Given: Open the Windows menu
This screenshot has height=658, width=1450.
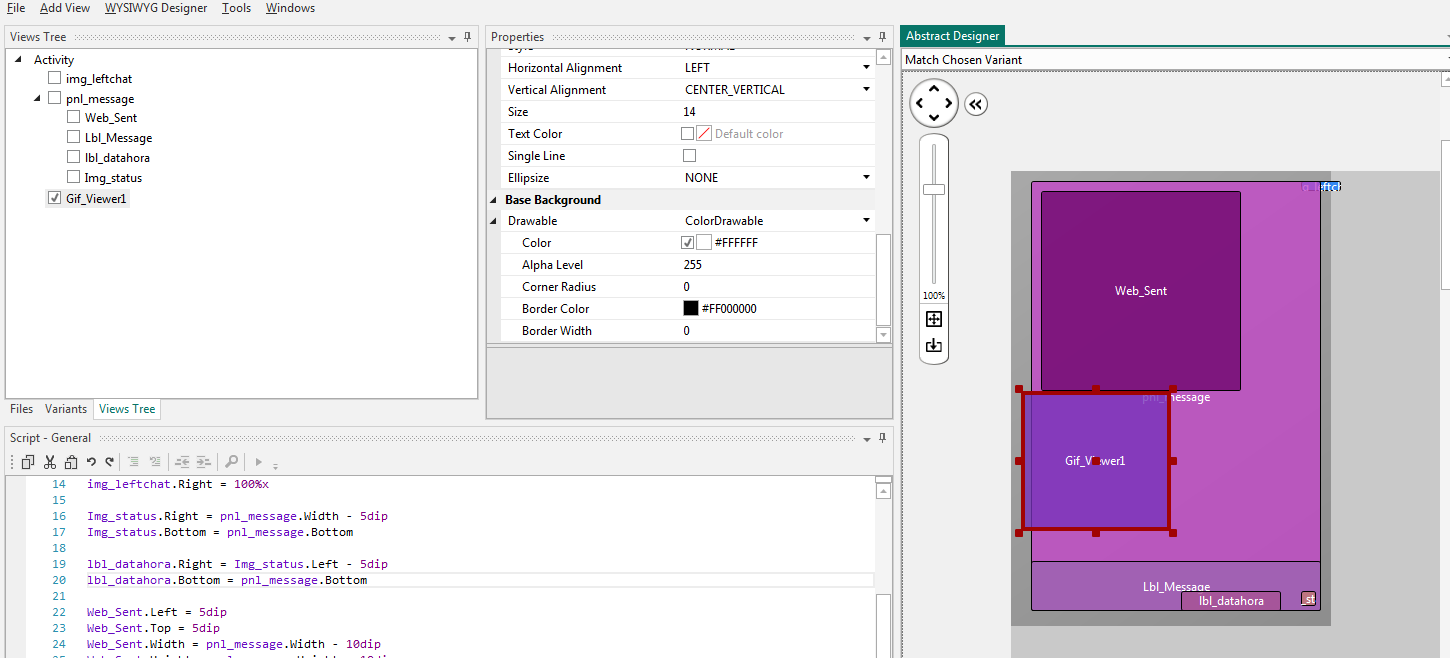Looking at the screenshot, I should click(290, 8).
